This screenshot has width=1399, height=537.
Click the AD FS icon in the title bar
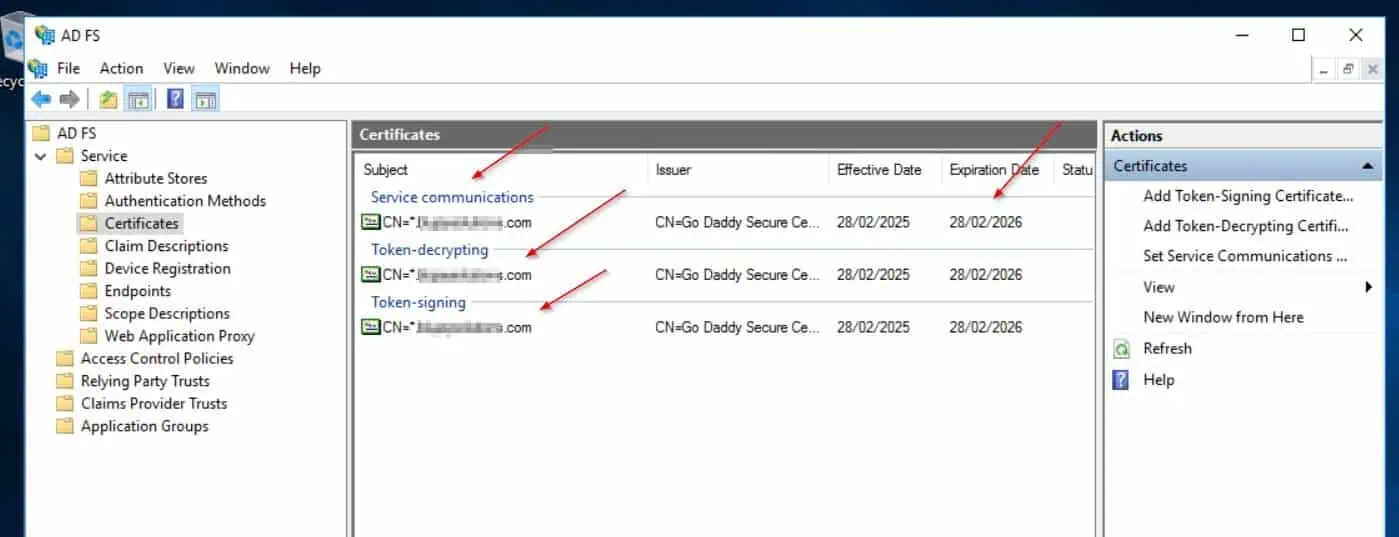click(45, 35)
